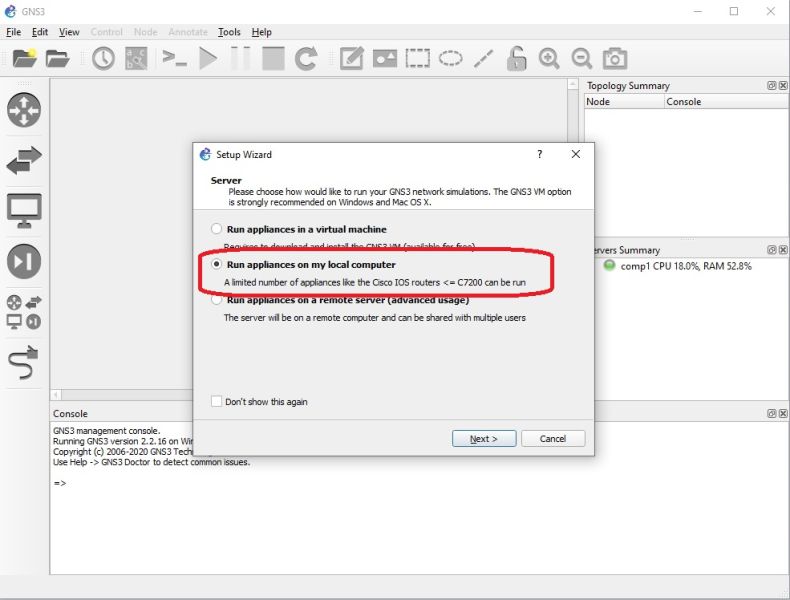Select the Draw rectangle tool
The width and height of the screenshot is (790, 600).
[418, 58]
